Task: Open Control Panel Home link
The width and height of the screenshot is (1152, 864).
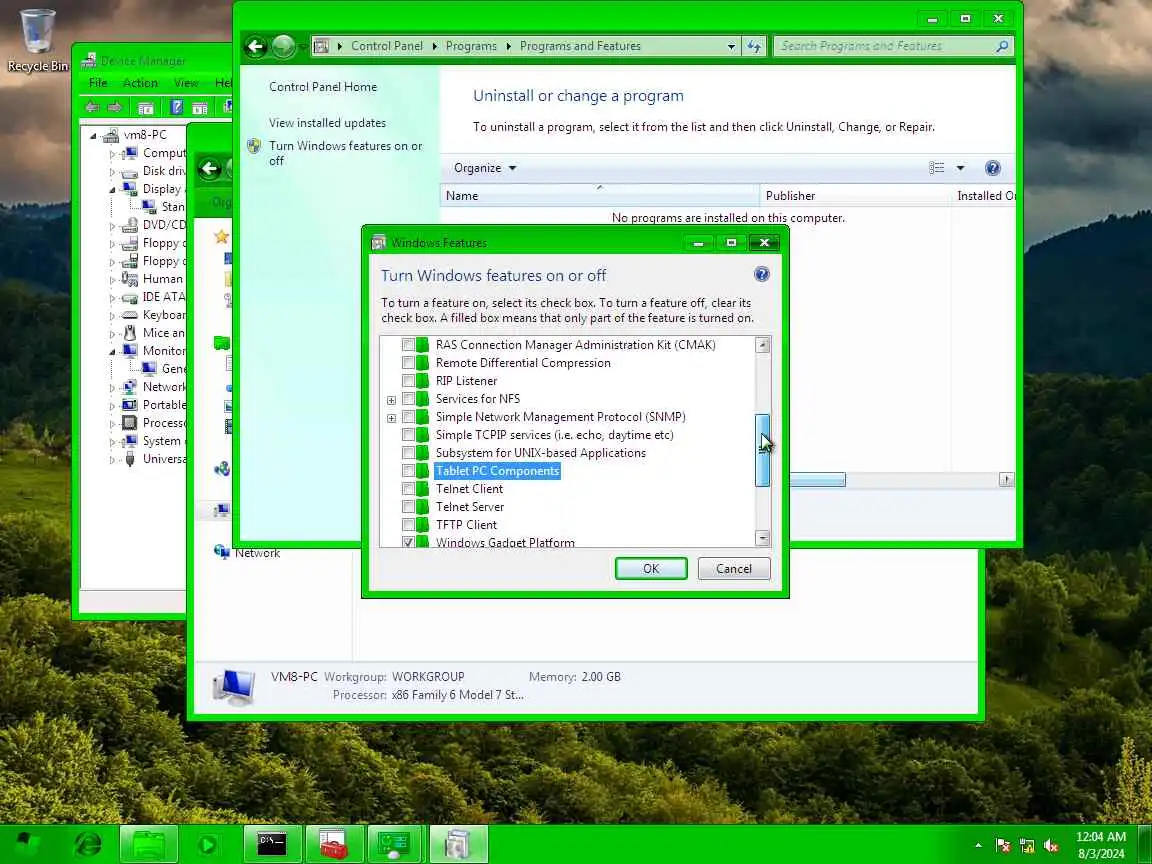Action: (x=323, y=87)
